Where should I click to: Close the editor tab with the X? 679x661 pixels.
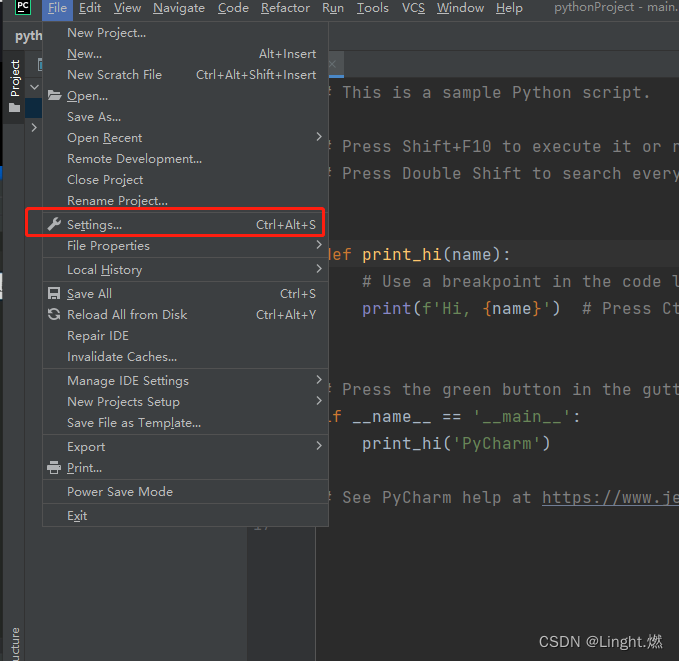(333, 64)
